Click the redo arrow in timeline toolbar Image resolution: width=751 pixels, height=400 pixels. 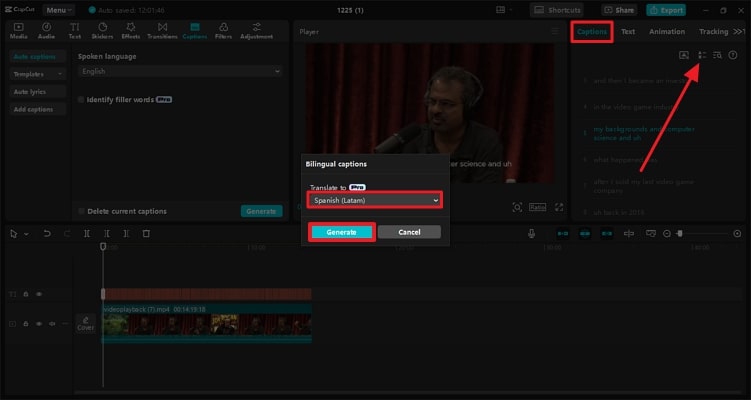pos(67,233)
